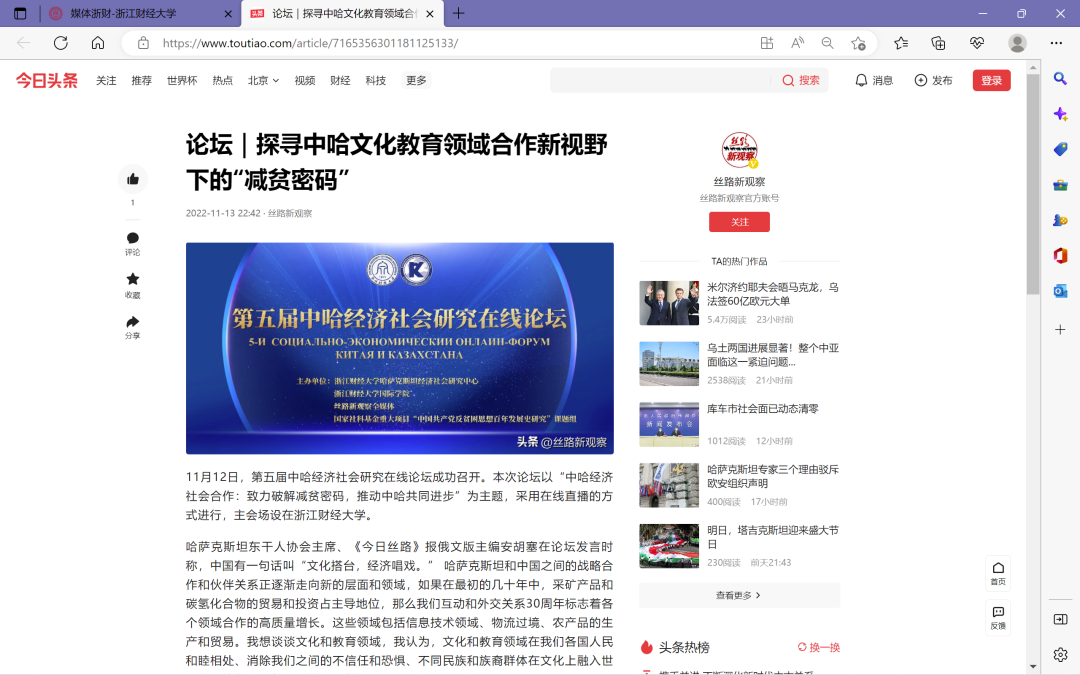The width and height of the screenshot is (1080, 675).
Task: Open browser essentials heart icon
Action: (977, 43)
